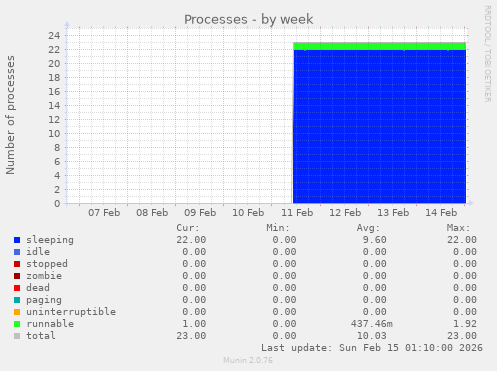
Task: Click the 'Processes - by week' title
Action: click(x=249, y=19)
